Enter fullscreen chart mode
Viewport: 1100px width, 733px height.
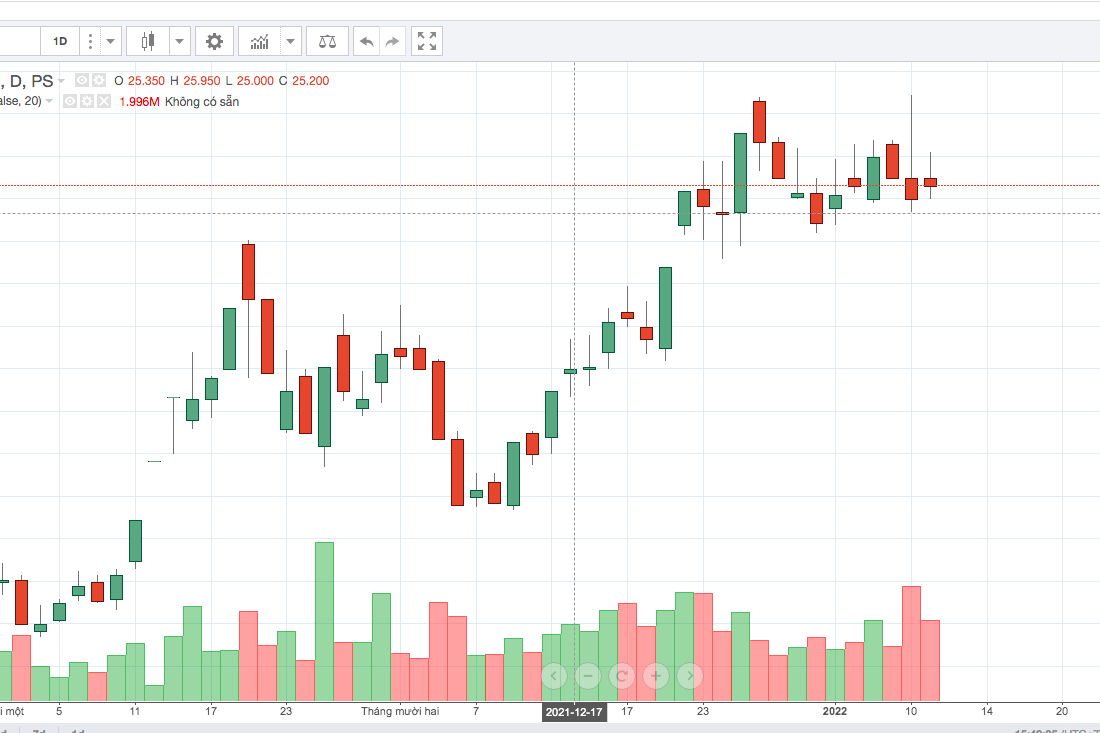coord(427,42)
